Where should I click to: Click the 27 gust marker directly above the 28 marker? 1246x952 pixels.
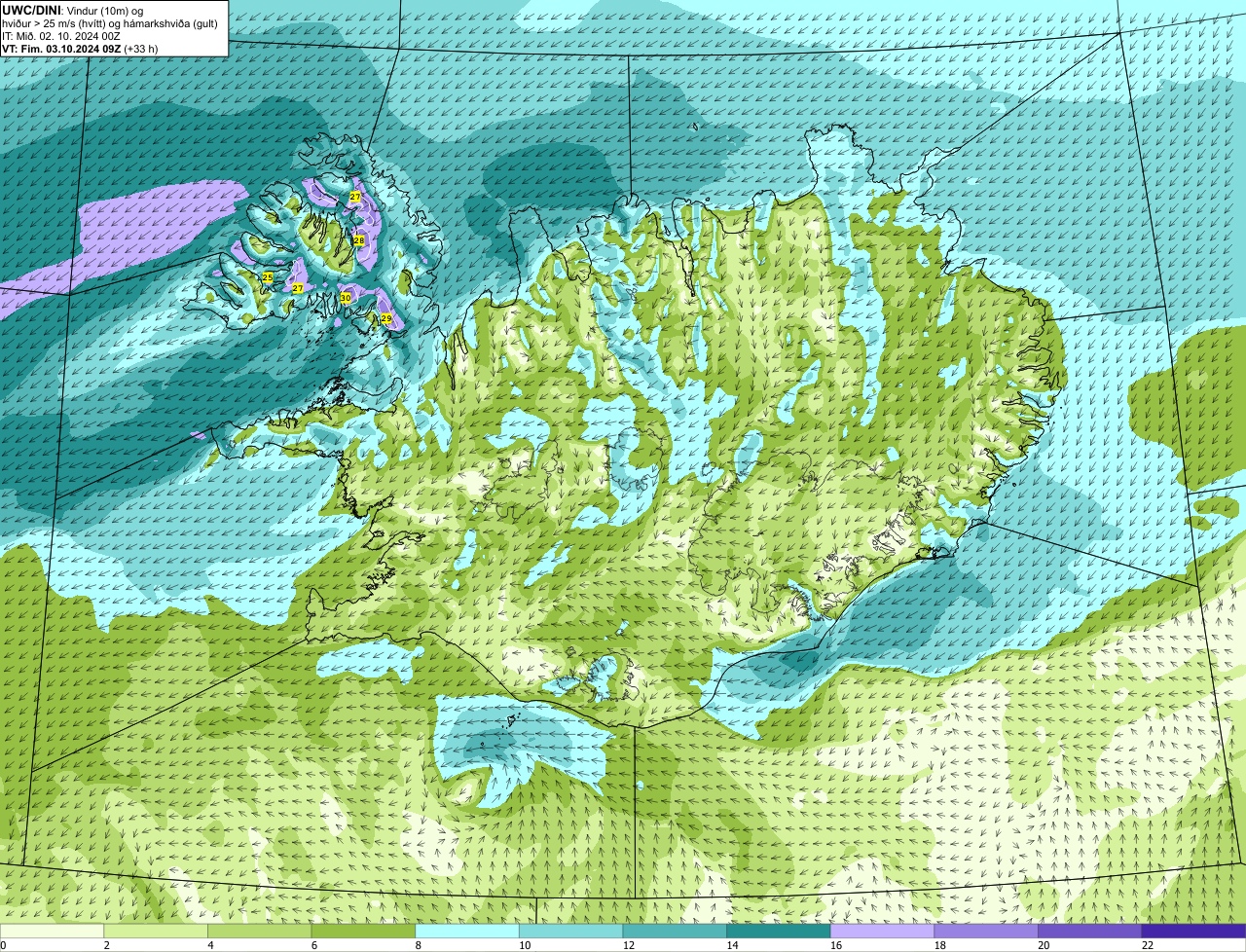point(355,197)
